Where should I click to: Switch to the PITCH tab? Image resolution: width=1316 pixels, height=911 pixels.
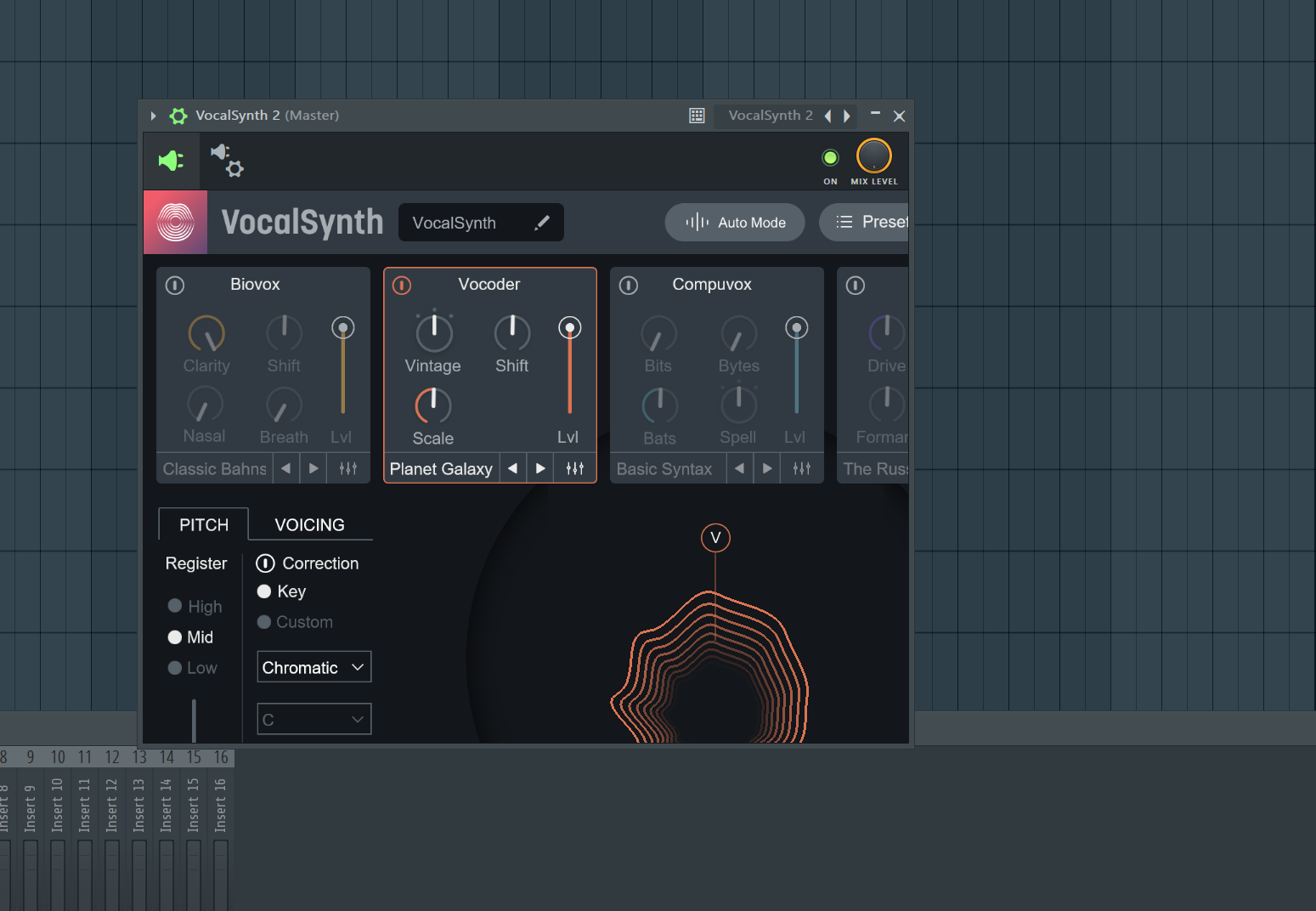pos(203,524)
